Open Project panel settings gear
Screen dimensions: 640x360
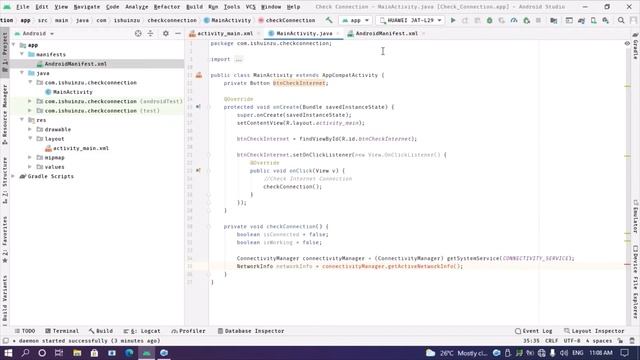[166, 33]
